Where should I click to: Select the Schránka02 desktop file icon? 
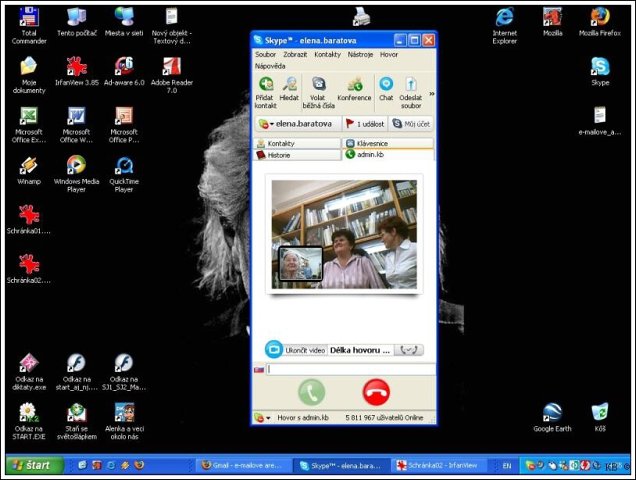[x=29, y=269]
